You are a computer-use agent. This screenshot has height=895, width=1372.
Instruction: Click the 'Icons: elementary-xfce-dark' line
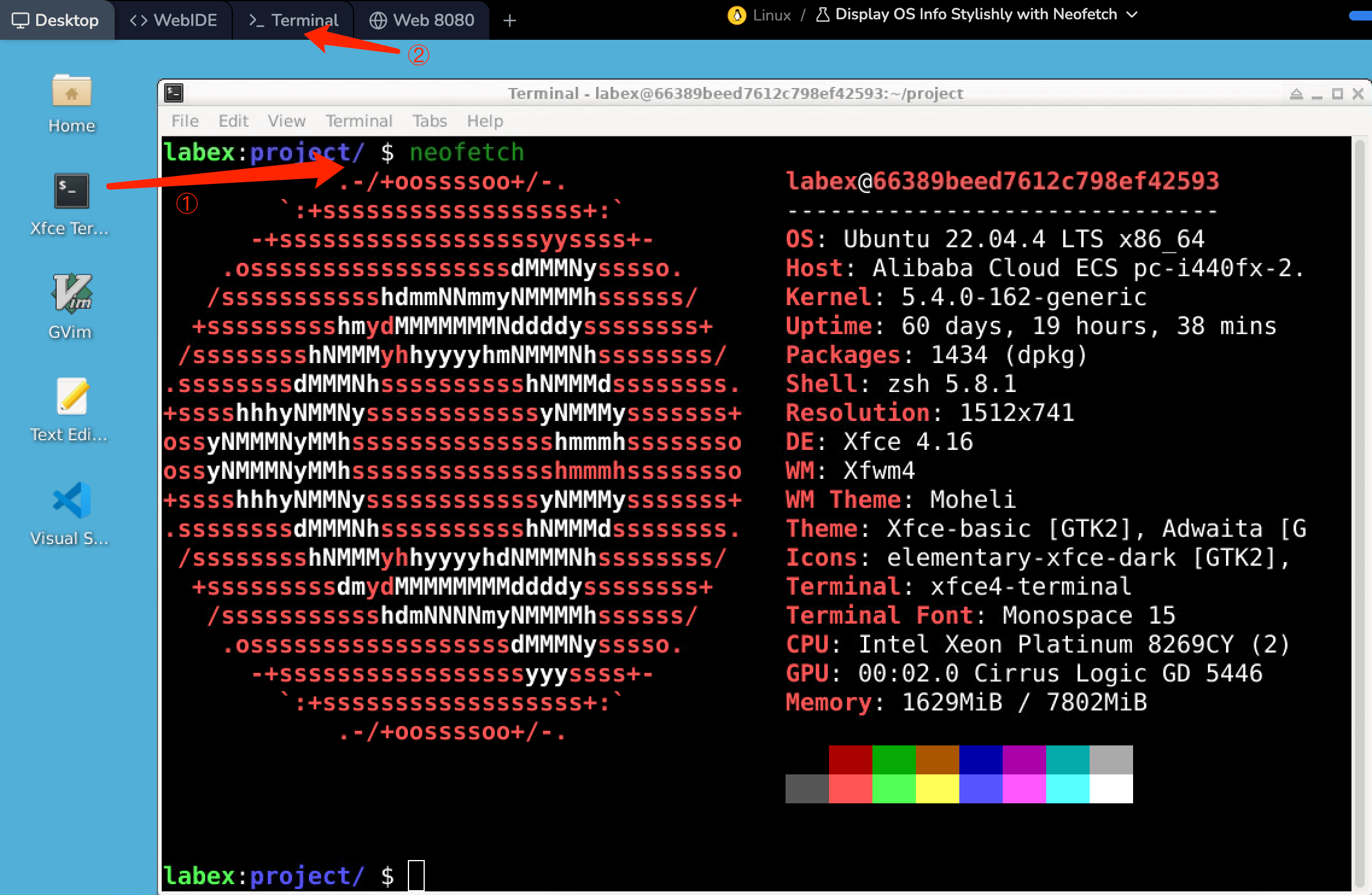pos(1038,557)
